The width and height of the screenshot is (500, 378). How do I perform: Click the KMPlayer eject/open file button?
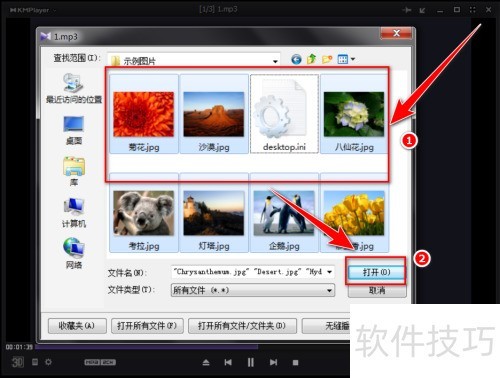pos(206,362)
